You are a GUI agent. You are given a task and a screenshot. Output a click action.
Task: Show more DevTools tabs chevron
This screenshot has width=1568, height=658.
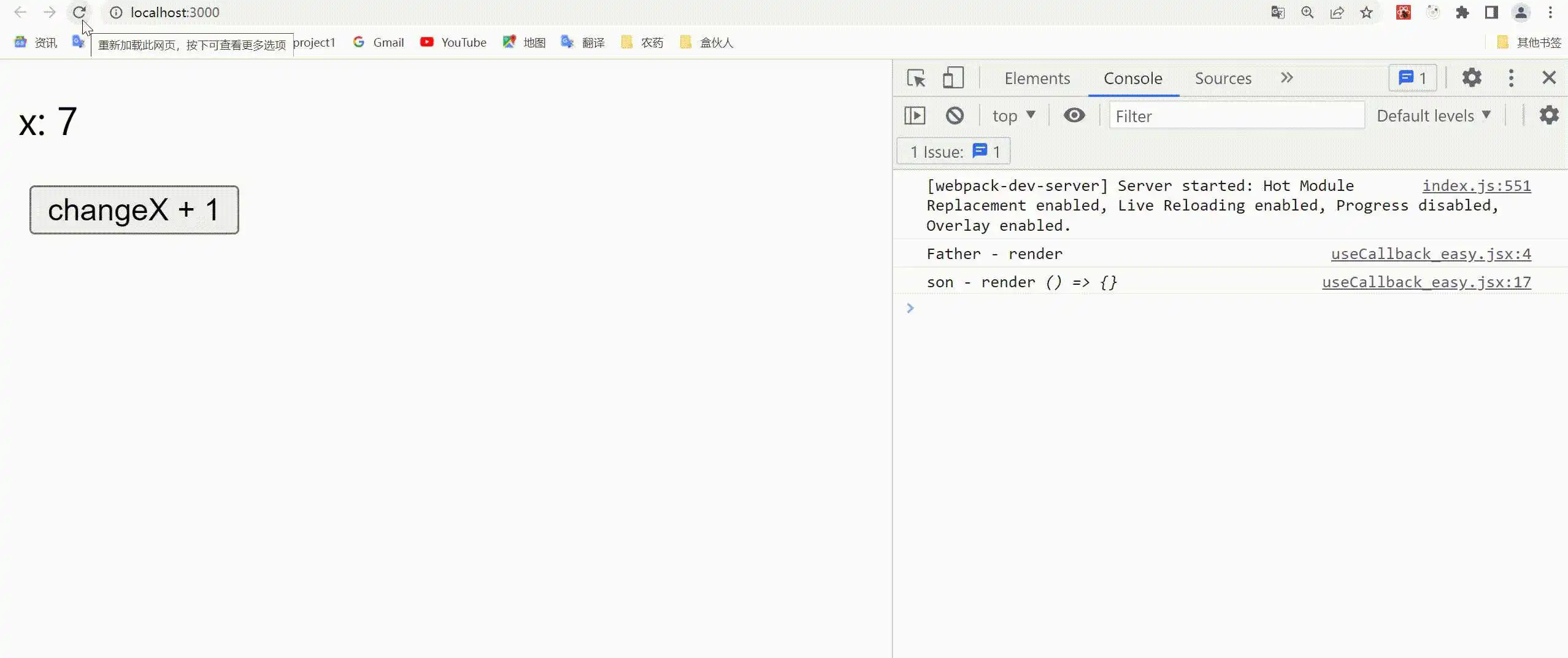[x=1286, y=78]
